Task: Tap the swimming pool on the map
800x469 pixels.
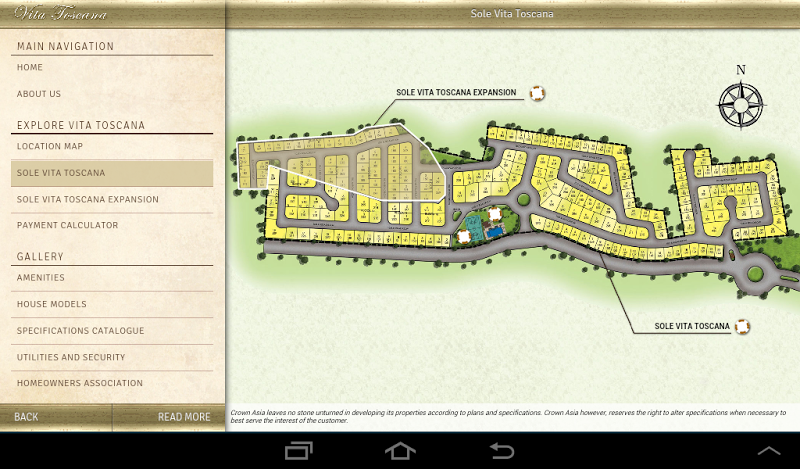Action: point(493,233)
